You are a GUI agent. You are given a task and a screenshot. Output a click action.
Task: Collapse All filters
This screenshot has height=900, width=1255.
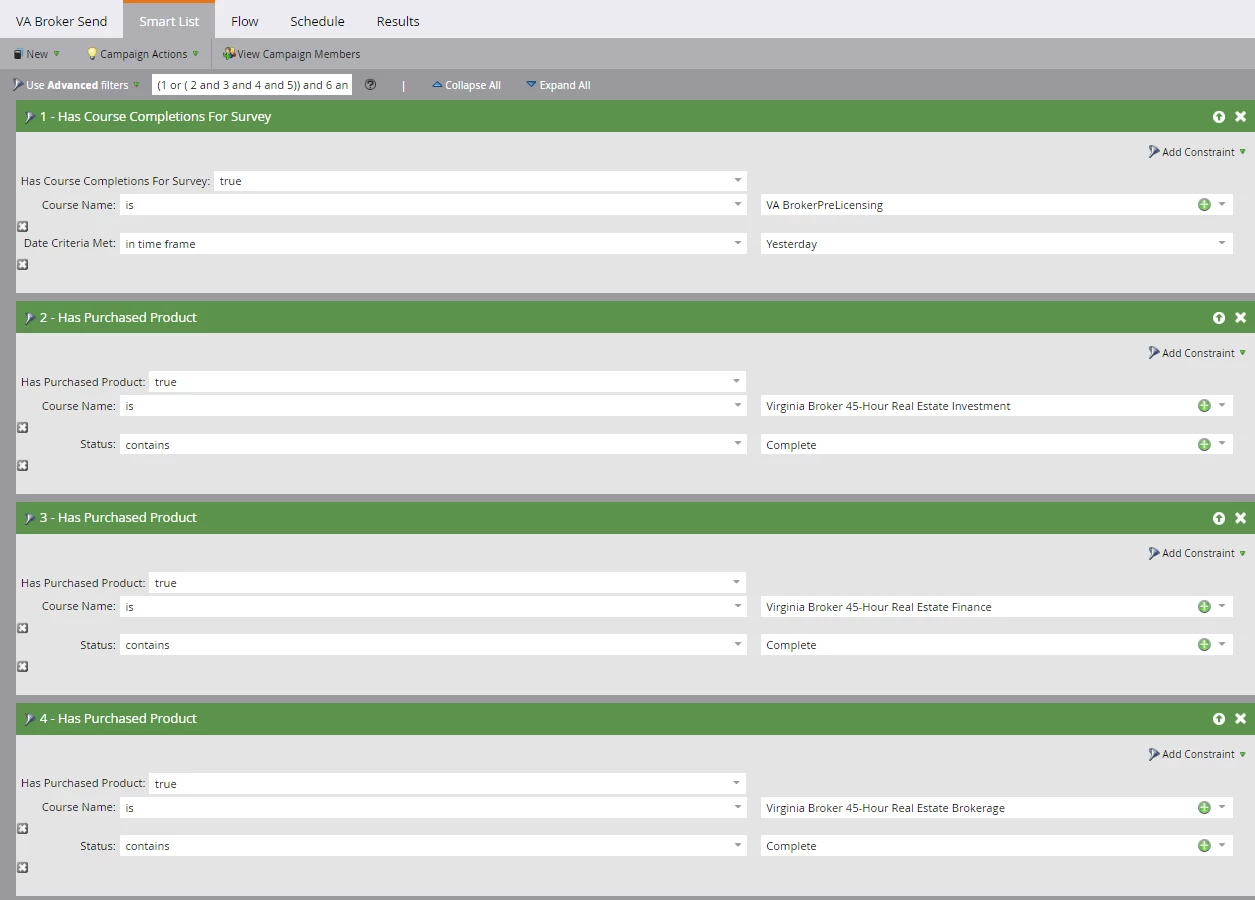[466, 85]
